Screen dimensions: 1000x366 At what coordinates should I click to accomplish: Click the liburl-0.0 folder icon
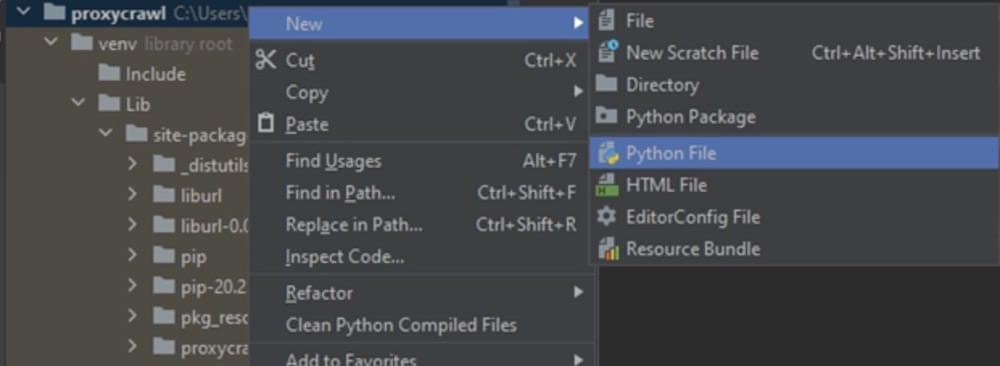pyautogui.click(x=164, y=224)
